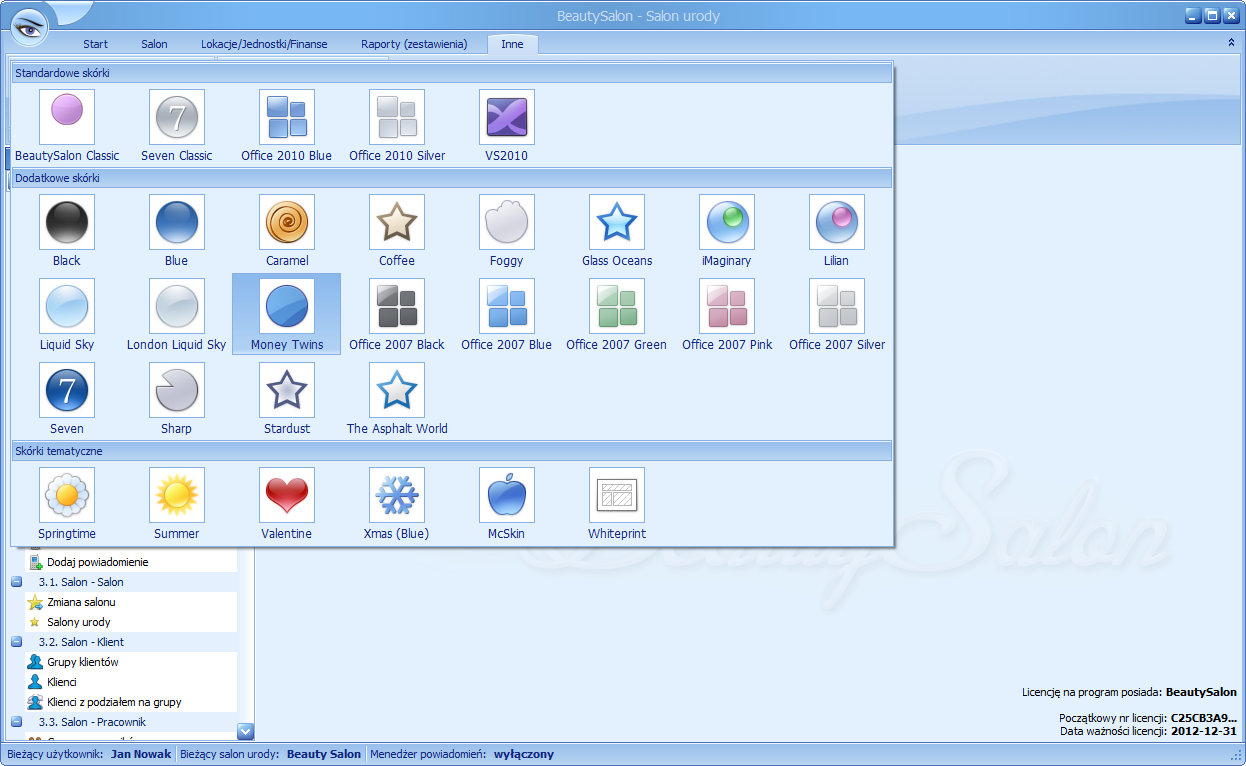Viewport: 1246px width, 766px height.
Task: Apply the Valentine heart skin
Action: point(287,504)
